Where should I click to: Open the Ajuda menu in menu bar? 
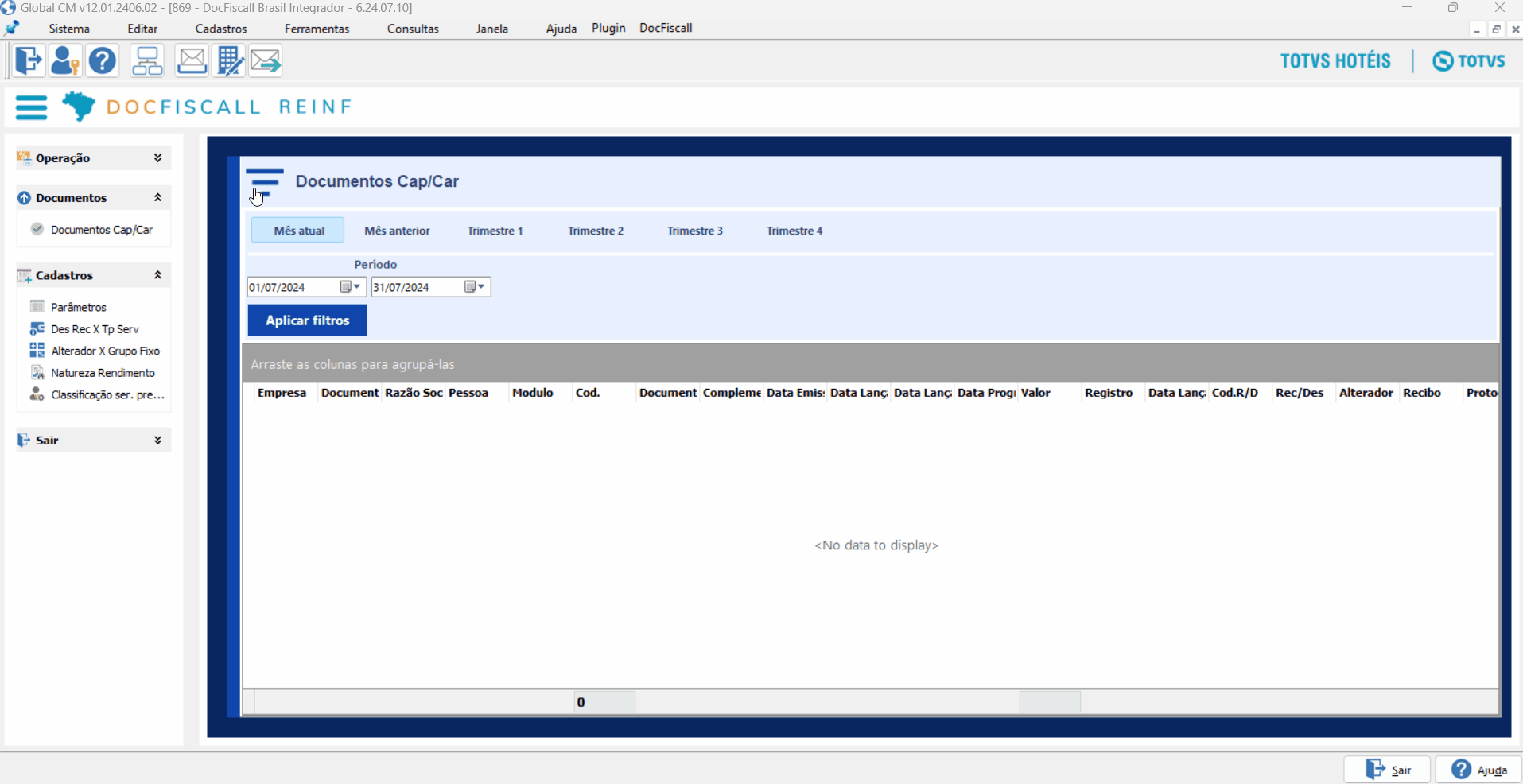[x=561, y=29]
